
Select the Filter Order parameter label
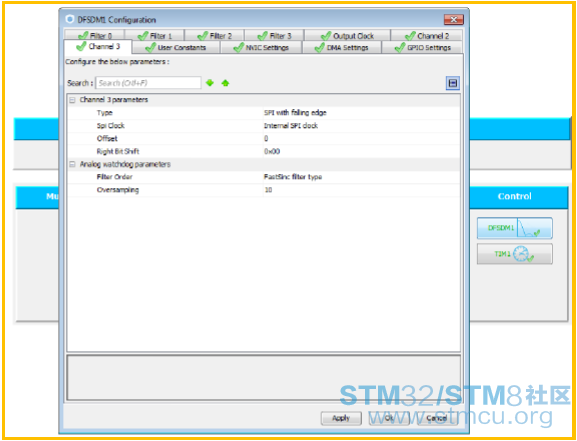(114, 177)
